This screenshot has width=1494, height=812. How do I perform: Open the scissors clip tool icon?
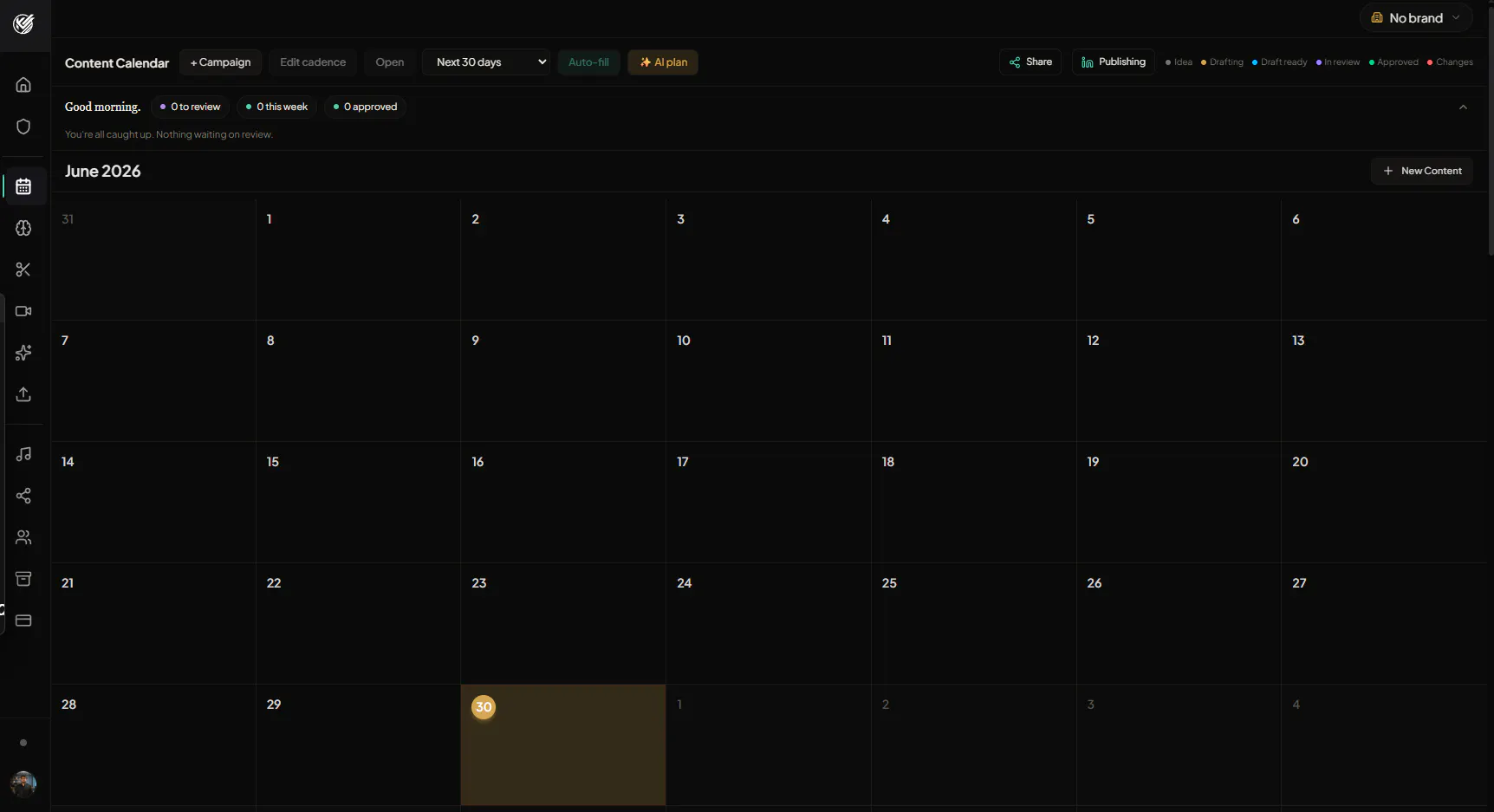pos(23,270)
